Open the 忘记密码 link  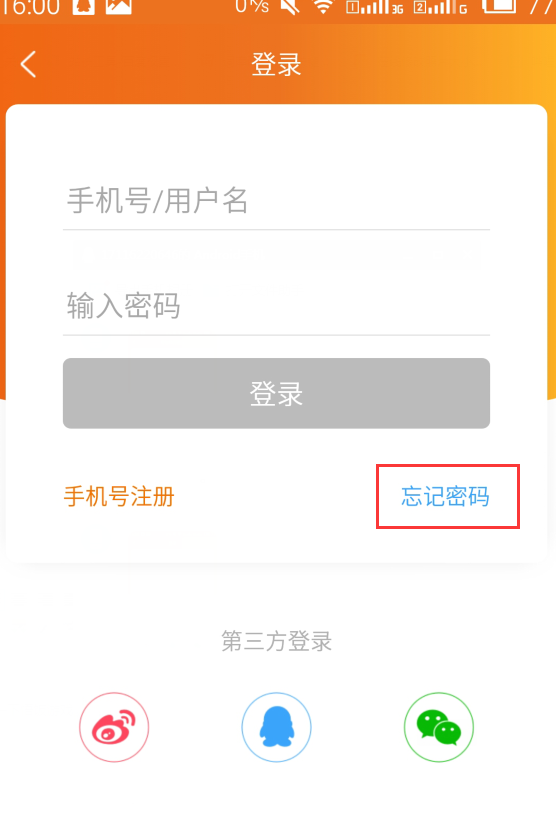(x=445, y=496)
